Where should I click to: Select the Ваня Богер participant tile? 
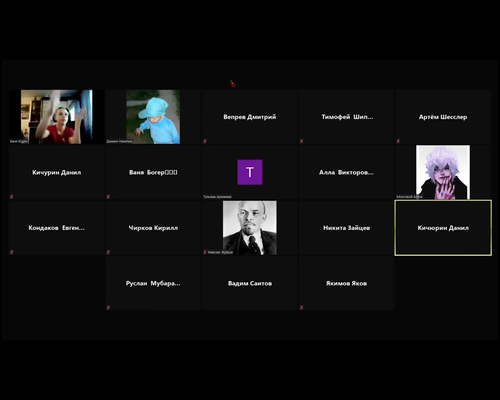pos(153,172)
